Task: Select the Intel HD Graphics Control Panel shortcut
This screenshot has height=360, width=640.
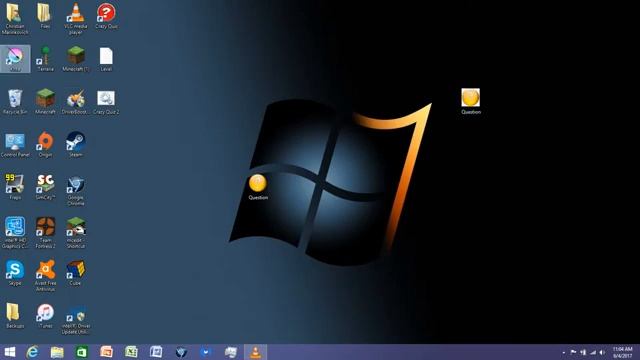Action: coord(15,233)
